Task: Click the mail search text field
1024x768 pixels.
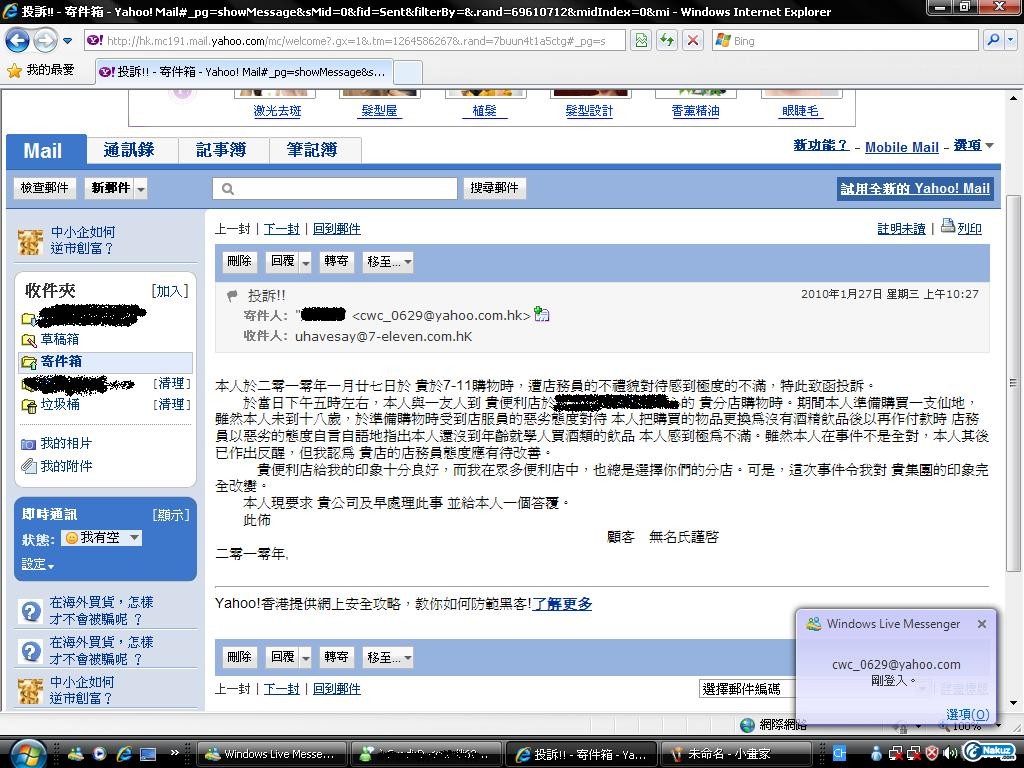Action: (334, 189)
